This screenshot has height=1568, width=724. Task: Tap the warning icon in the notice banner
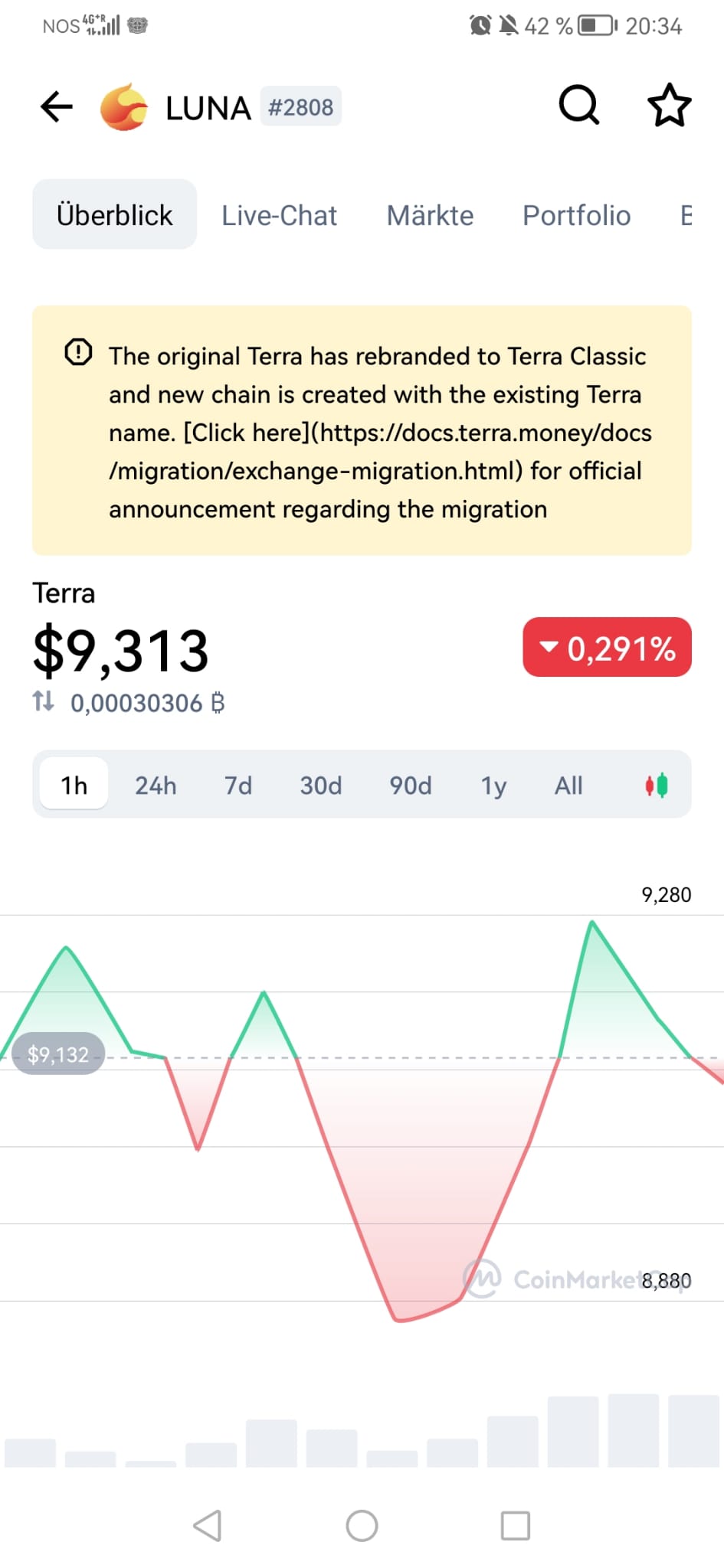point(78,353)
